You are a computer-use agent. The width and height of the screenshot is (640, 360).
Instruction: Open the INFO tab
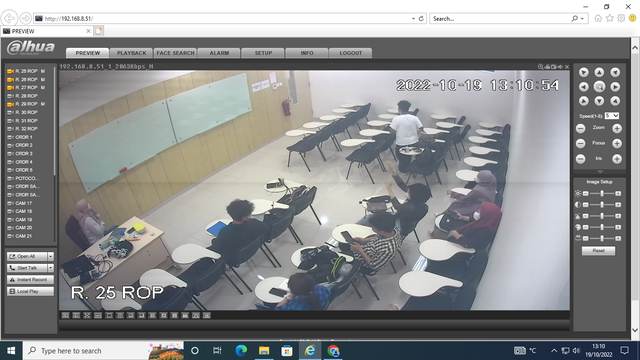tap(307, 53)
